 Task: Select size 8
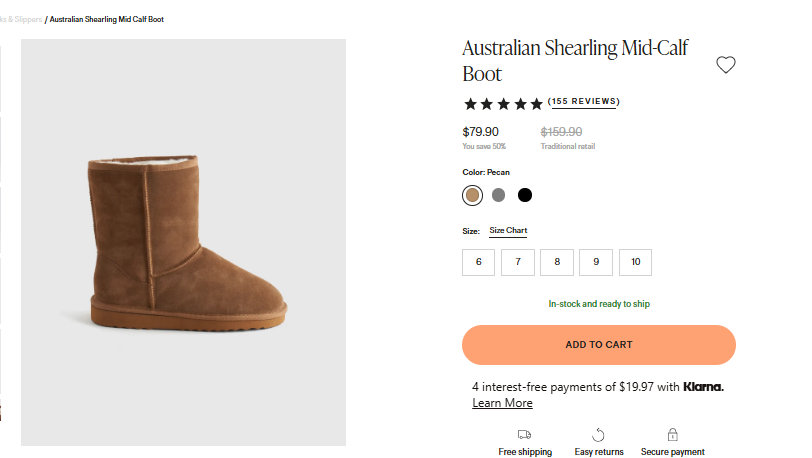click(x=557, y=262)
